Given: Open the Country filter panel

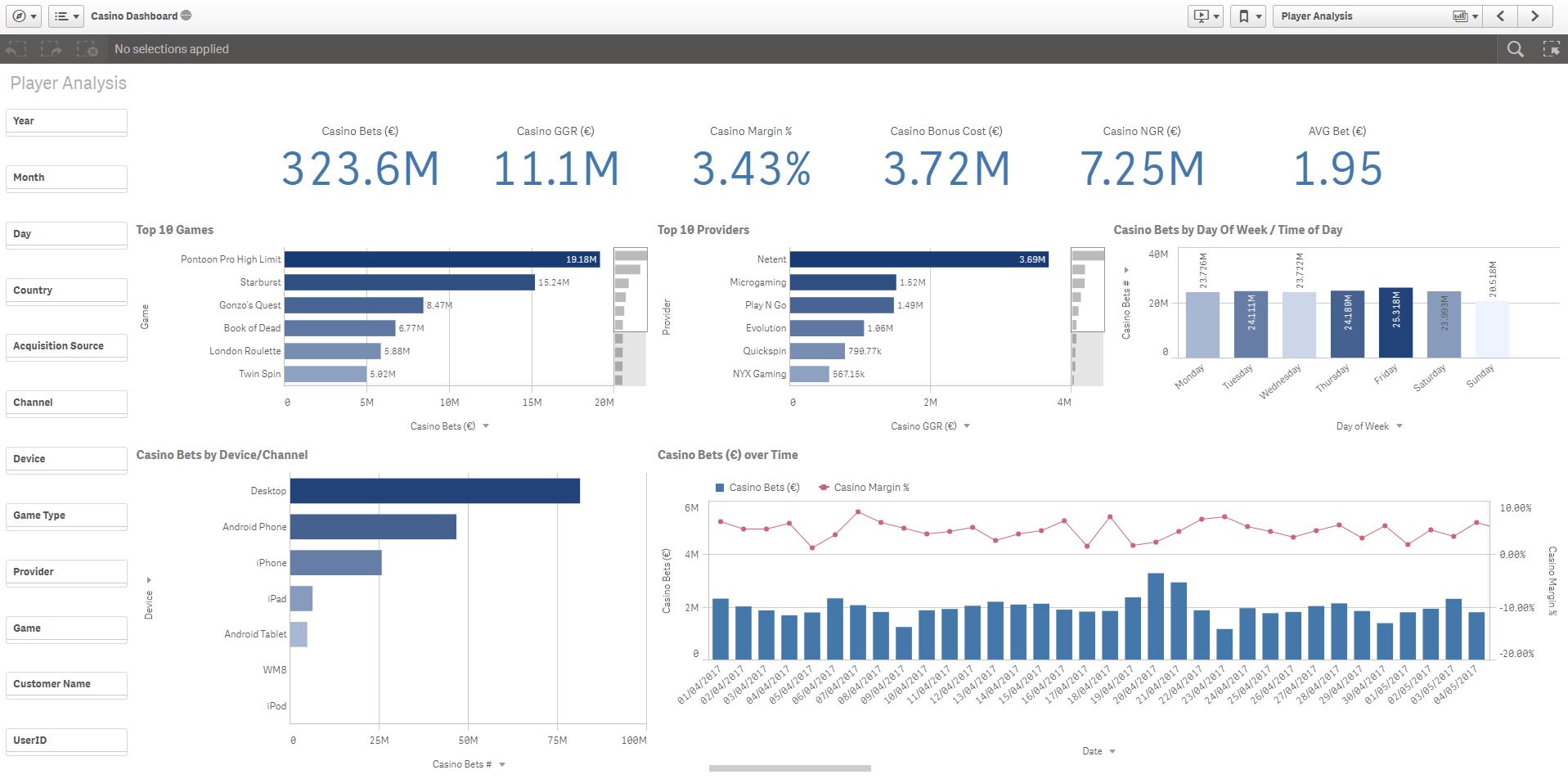Looking at the screenshot, I should [x=65, y=290].
